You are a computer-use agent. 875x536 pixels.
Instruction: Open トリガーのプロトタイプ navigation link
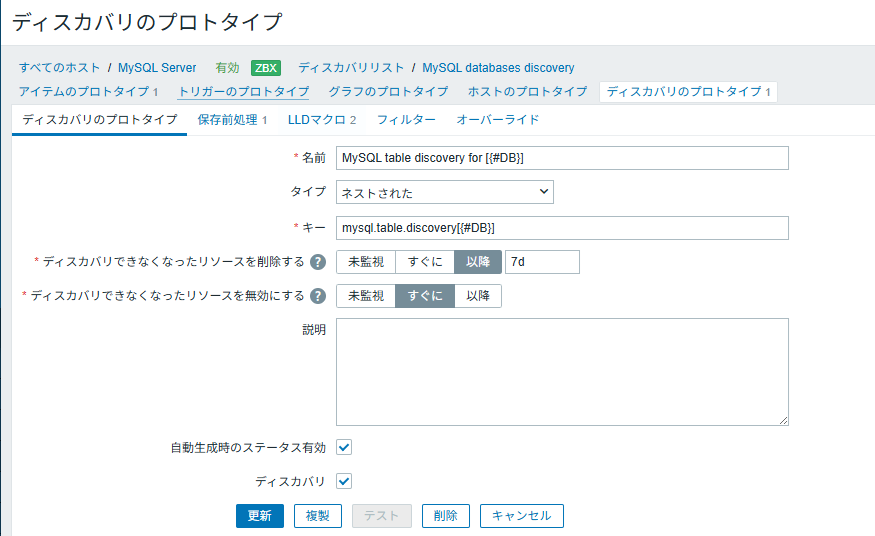coord(243,91)
